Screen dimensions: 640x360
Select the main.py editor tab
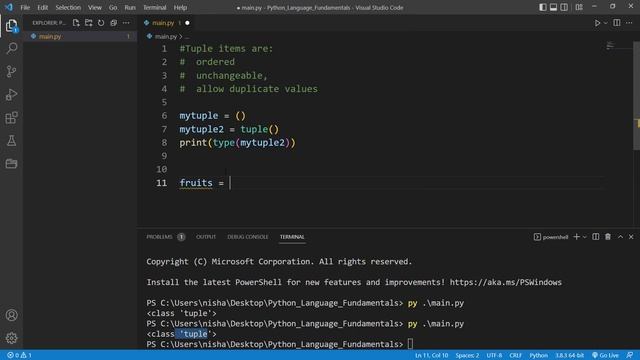pyautogui.click(x=165, y=23)
